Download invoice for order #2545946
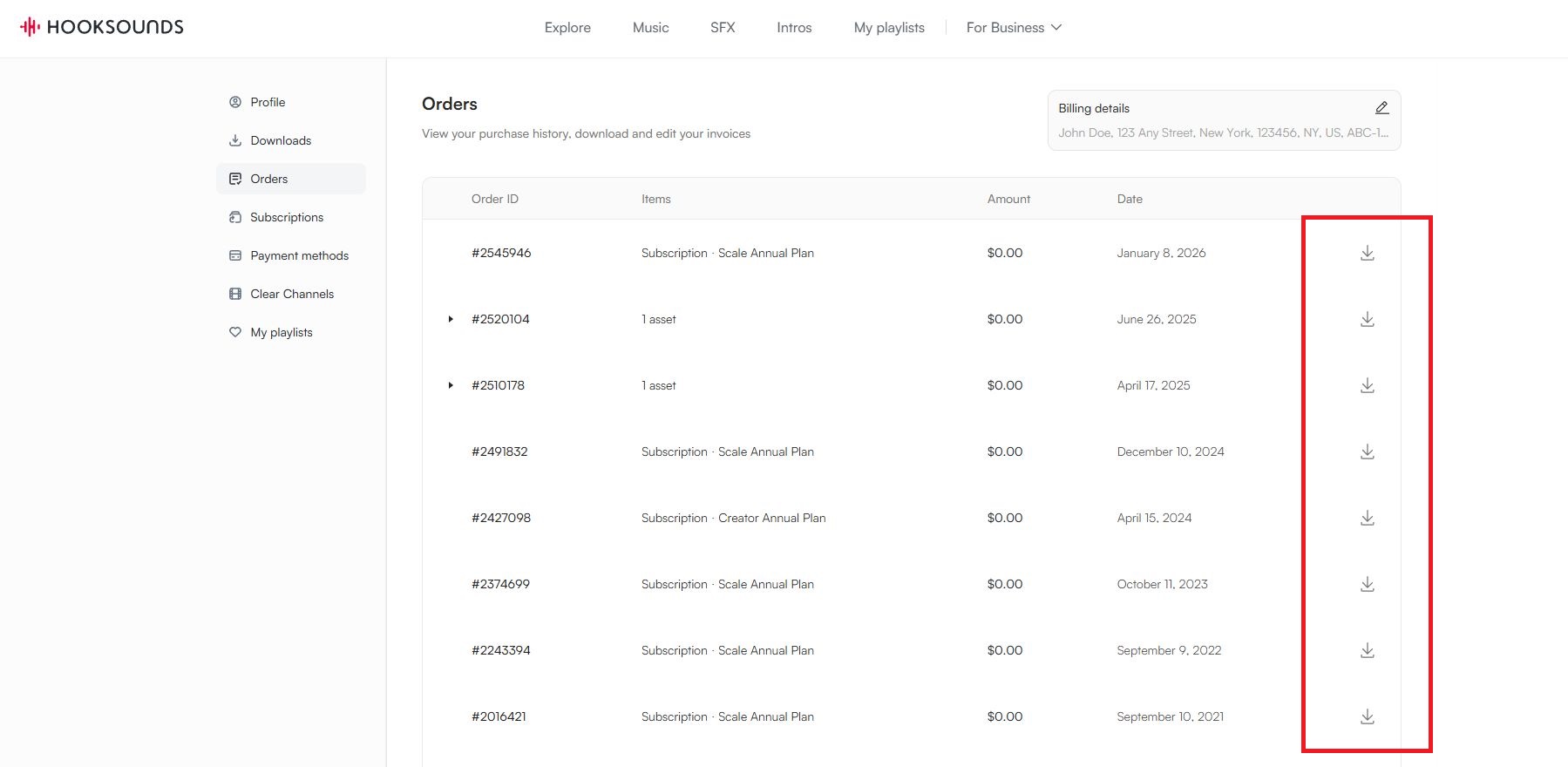Viewport: 1568px width, 767px height. [1367, 254]
